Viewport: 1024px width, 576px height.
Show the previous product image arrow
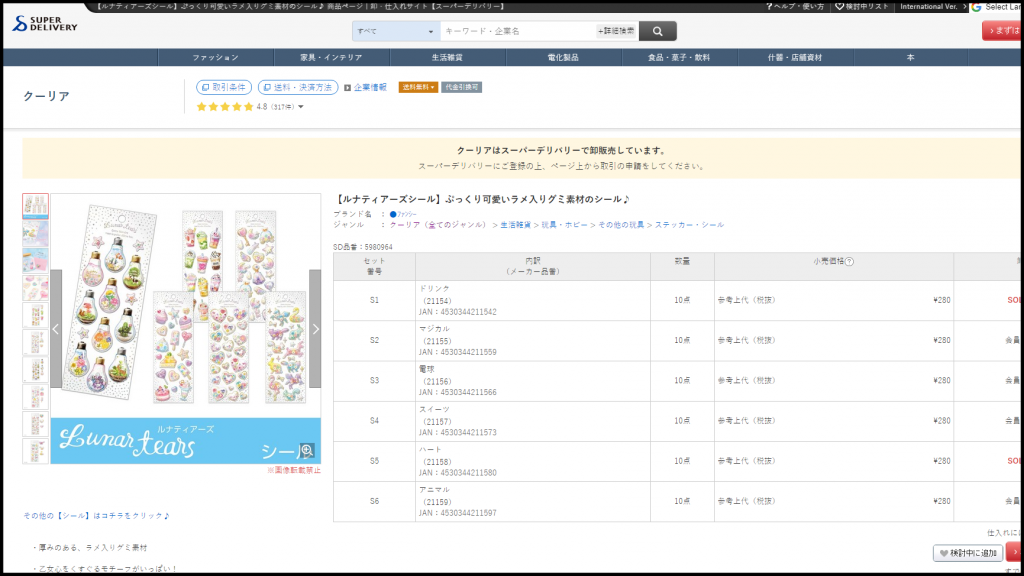click(x=56, y=329)
